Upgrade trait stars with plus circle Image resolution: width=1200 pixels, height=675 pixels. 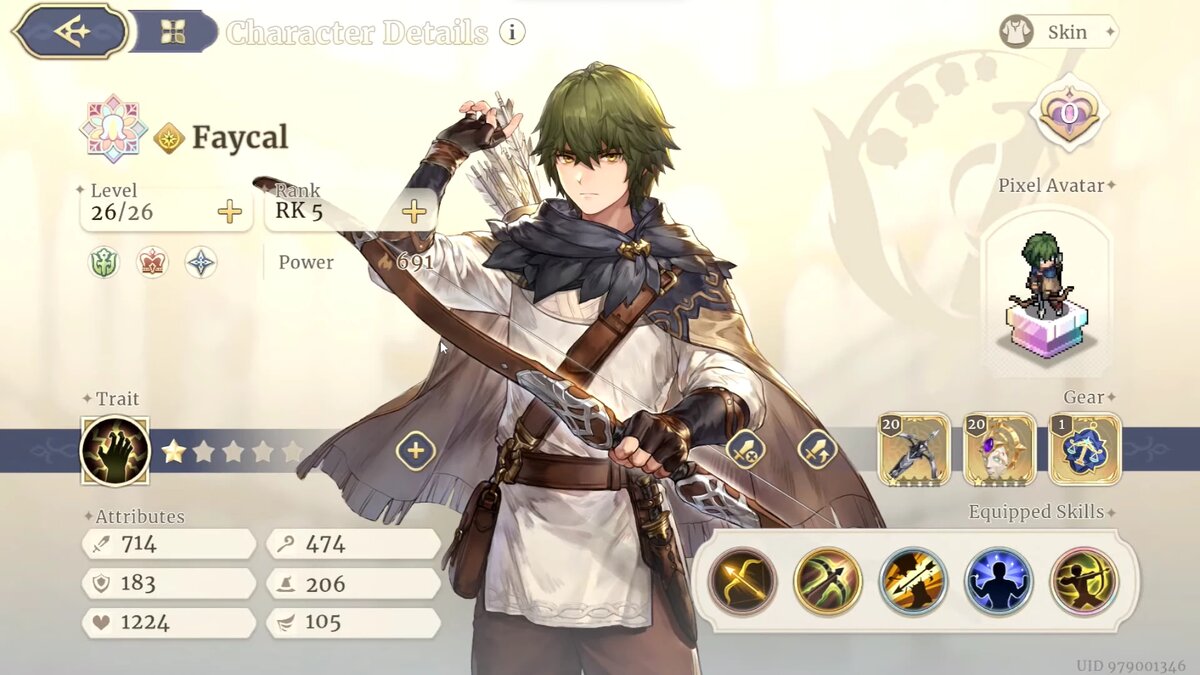415,451
